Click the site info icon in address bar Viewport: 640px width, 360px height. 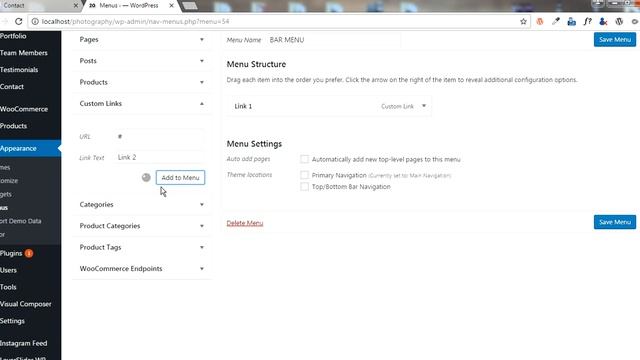(35, 22)
